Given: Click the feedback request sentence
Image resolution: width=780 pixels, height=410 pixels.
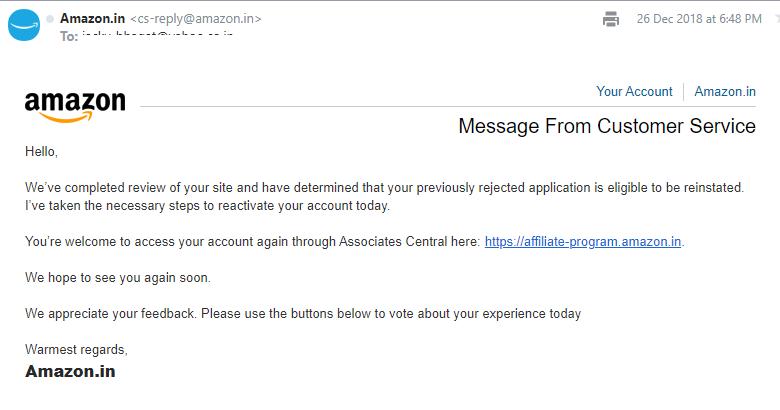Looking at the screenshot, I should 303,314.
